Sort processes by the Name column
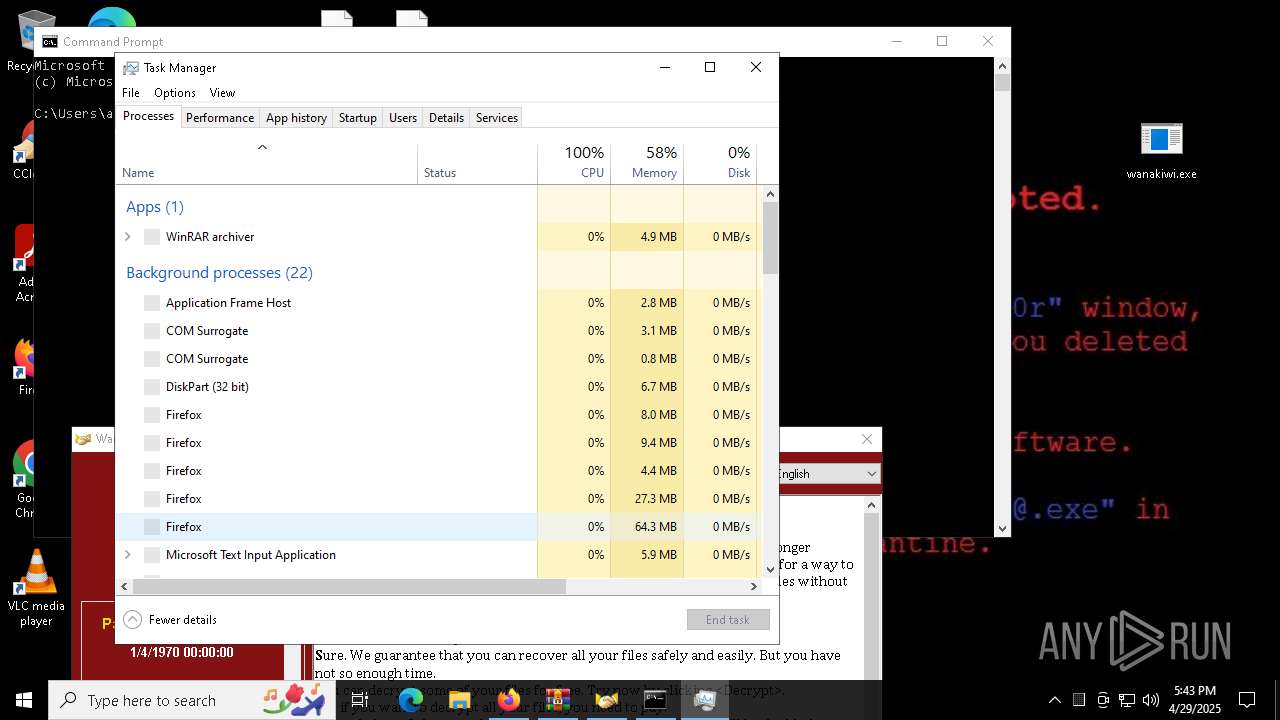Image resolution: width=1280 pixels, height=720 pixels. (267, 165)
